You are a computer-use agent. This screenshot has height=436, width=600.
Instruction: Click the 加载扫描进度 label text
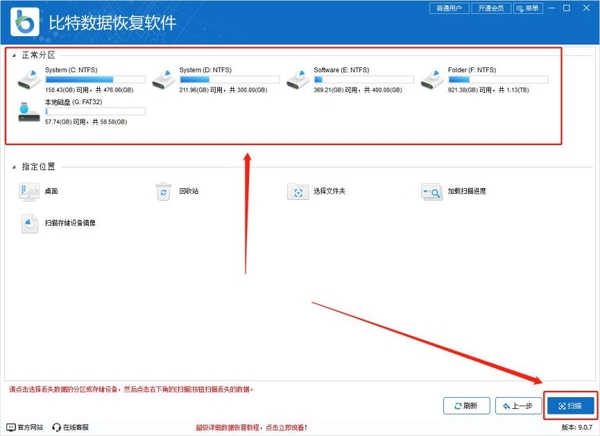(x=467, y=191)
